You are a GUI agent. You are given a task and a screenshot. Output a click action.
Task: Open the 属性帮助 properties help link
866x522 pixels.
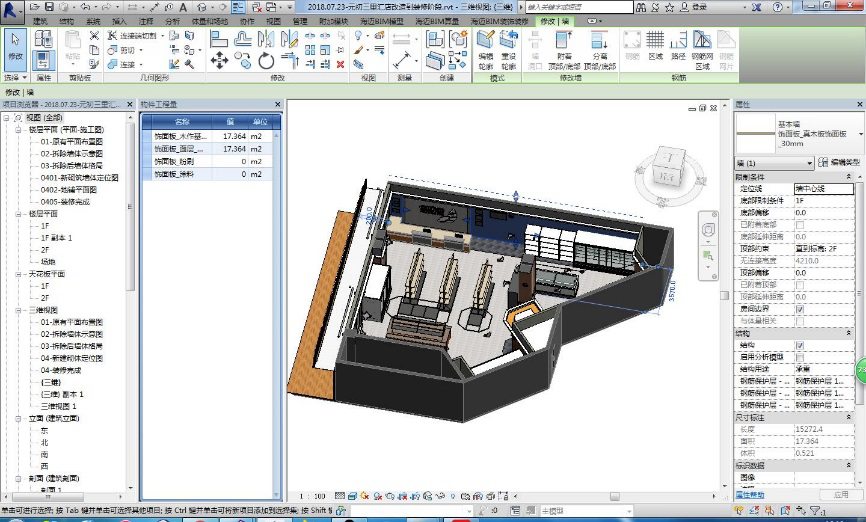tap(750, 495)
